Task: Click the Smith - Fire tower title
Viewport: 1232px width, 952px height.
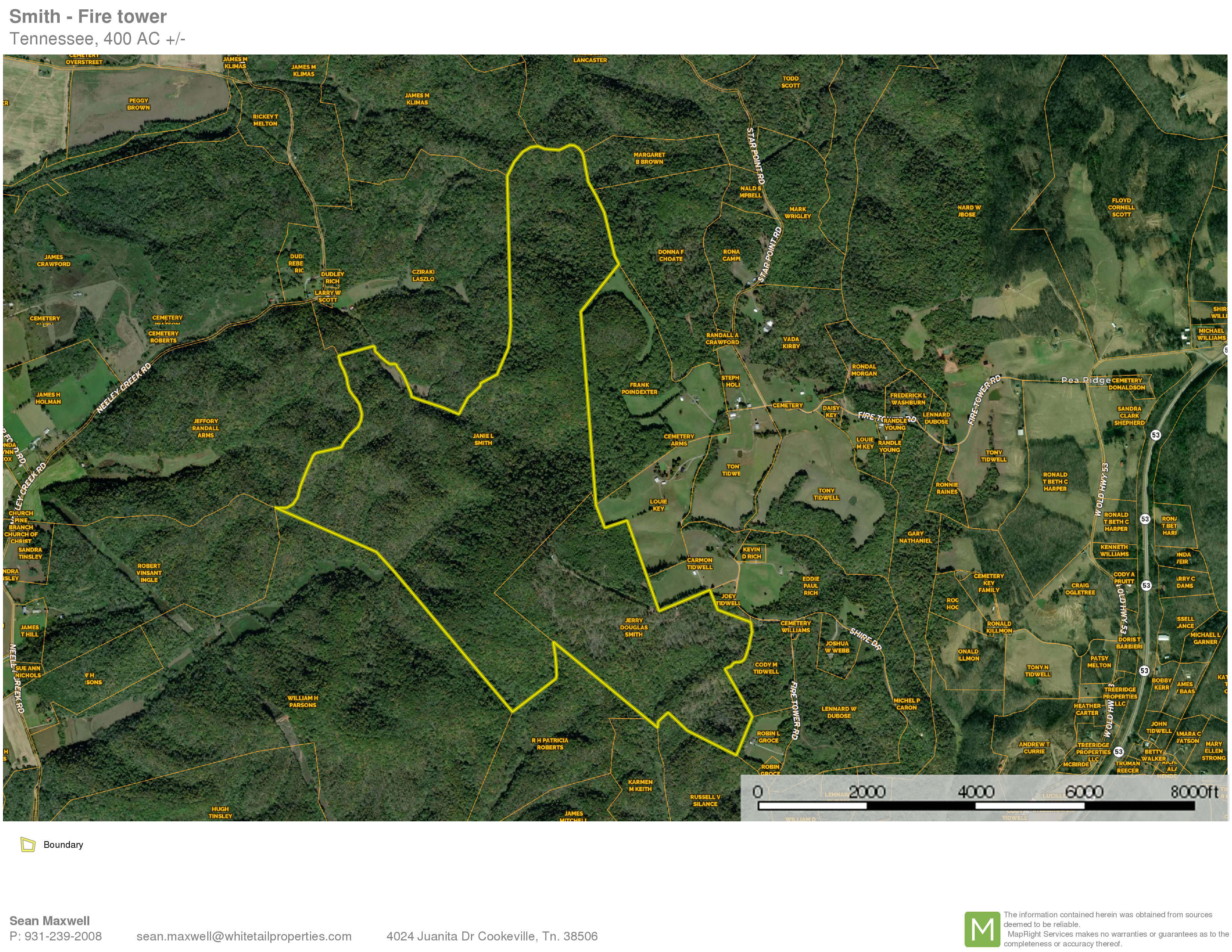Action: point(88,16)
